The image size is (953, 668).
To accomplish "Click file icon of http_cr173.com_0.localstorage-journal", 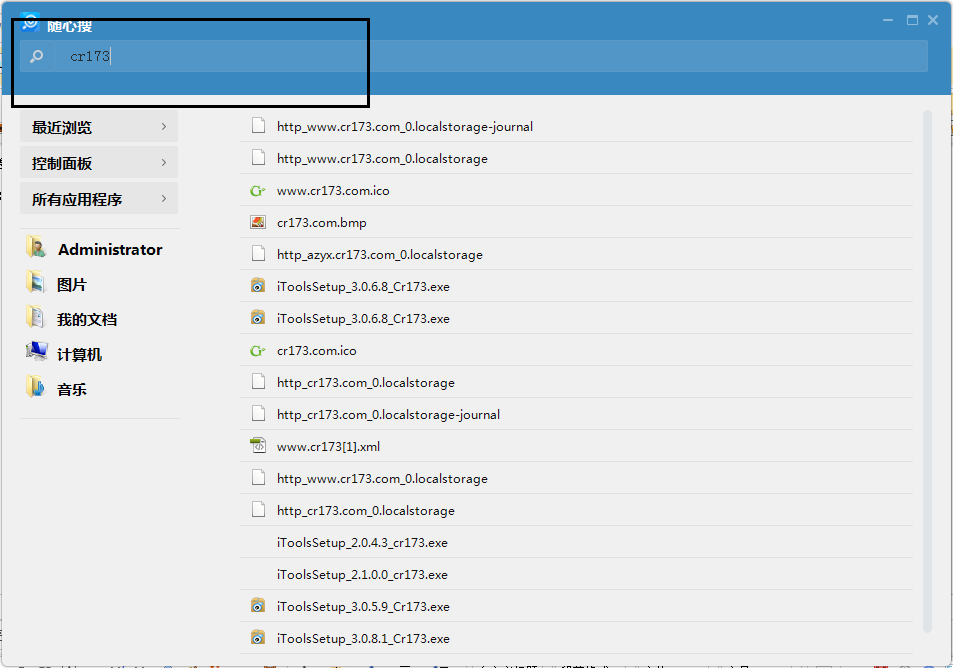I will 258,413.
